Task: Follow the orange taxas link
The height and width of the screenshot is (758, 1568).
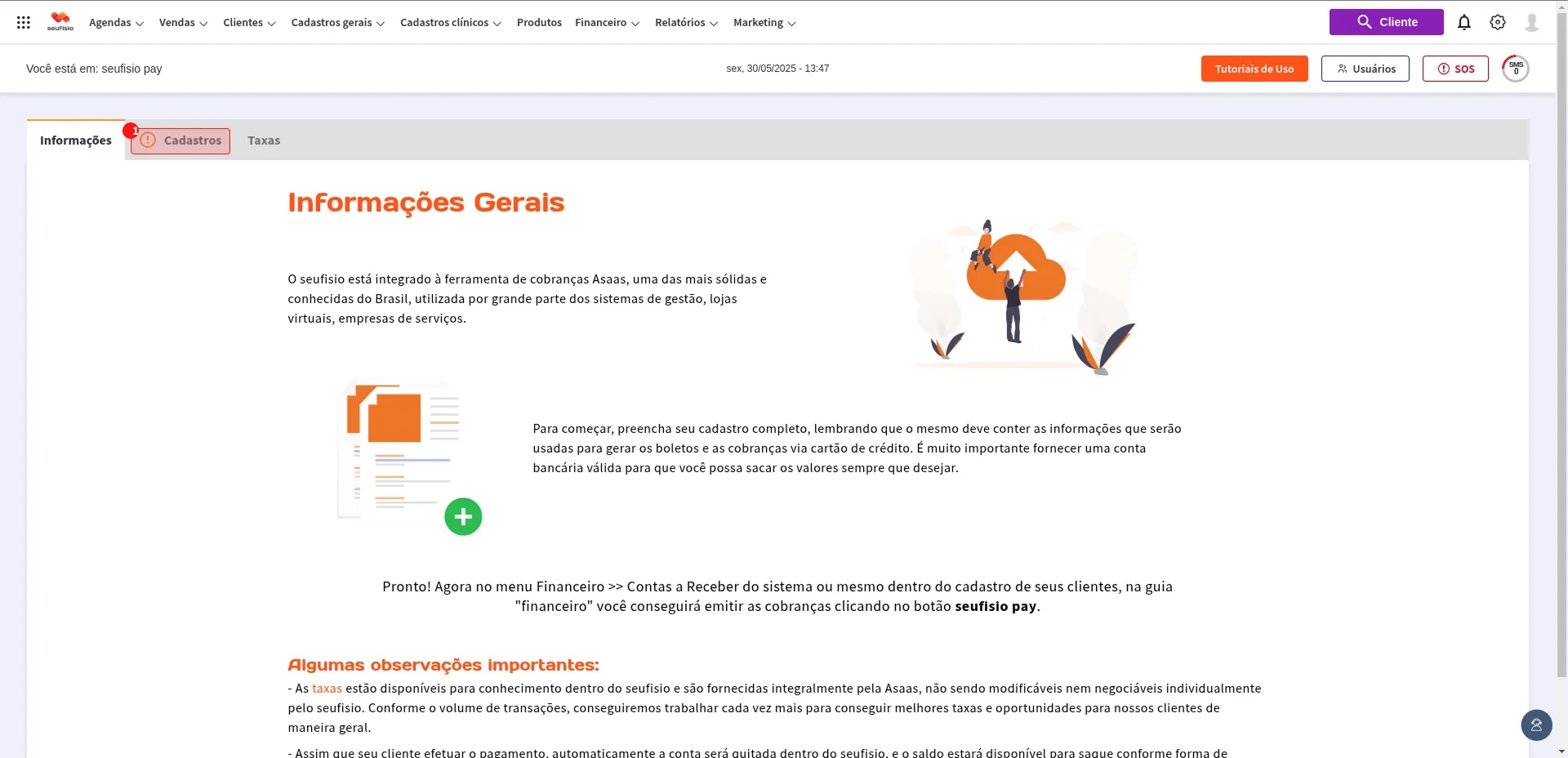Action: tap(327, 689)
